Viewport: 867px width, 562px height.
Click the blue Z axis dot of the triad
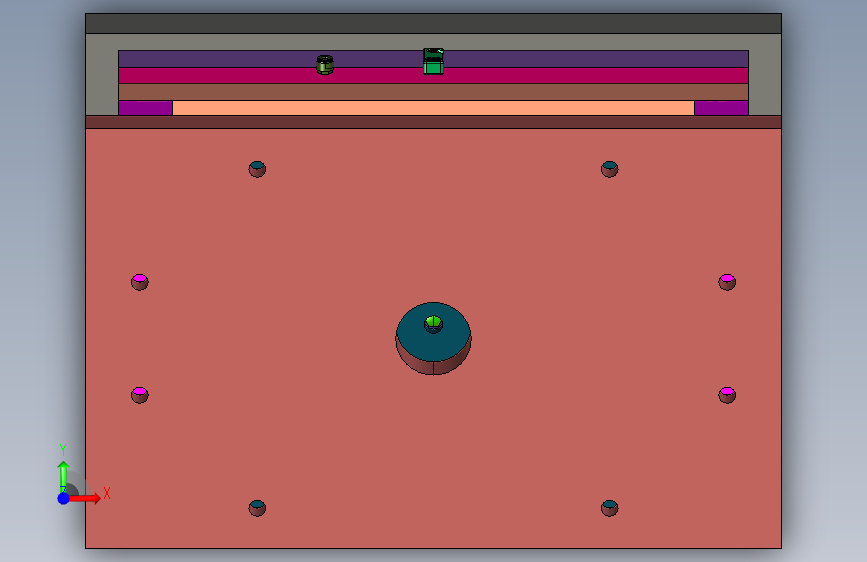pos(64,498)
